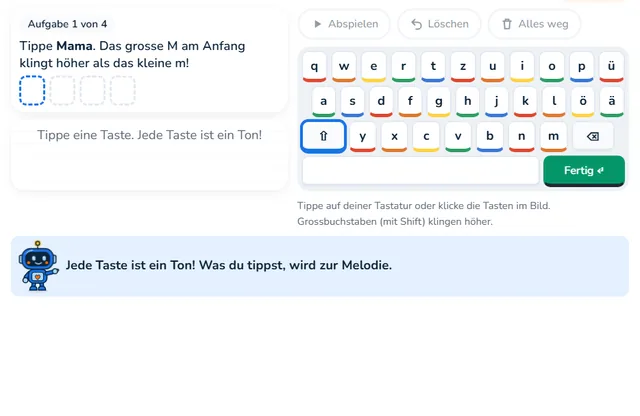Tap the j key

point(496,101)
